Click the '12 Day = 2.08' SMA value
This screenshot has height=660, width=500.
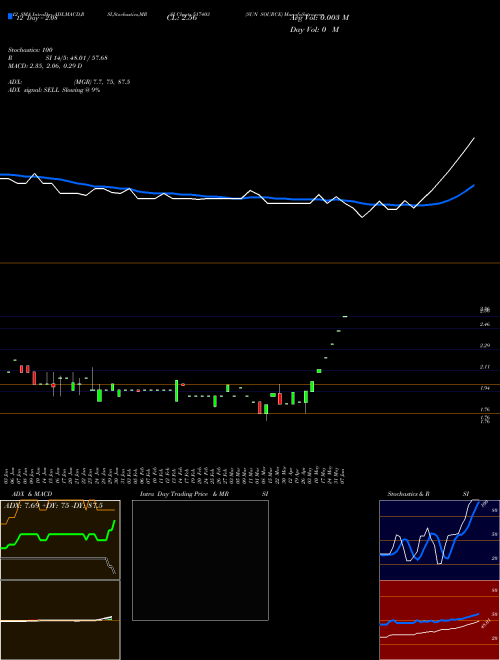pos(36,19)
